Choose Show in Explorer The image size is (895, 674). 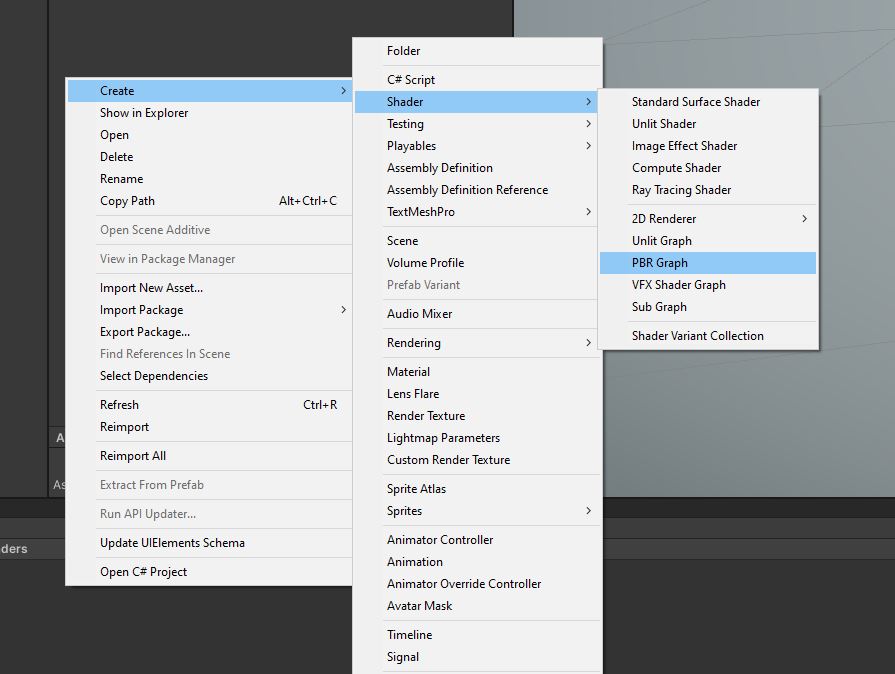(x=146, y=113)
